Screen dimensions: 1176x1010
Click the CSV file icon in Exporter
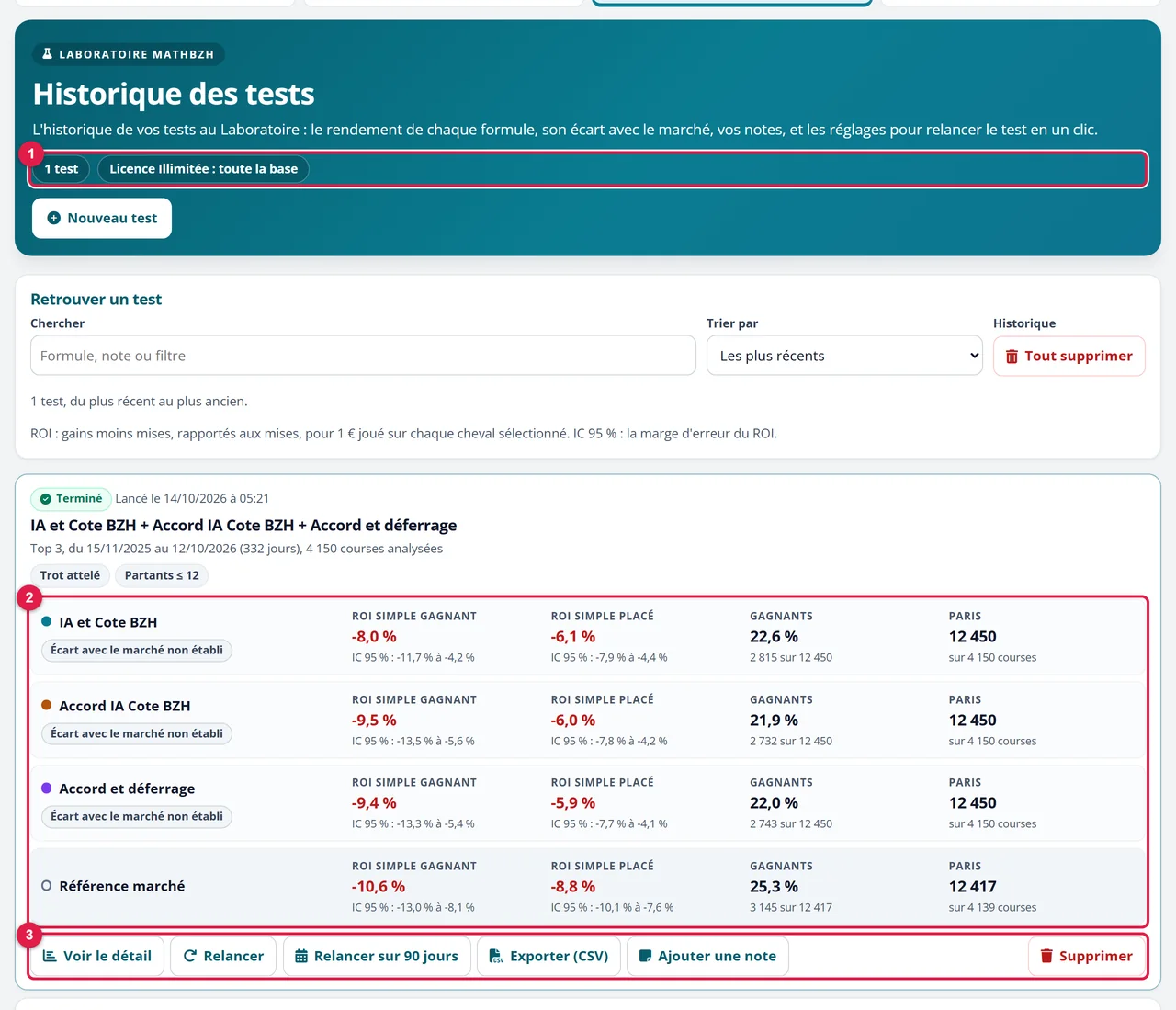click(x=496, y=957)
